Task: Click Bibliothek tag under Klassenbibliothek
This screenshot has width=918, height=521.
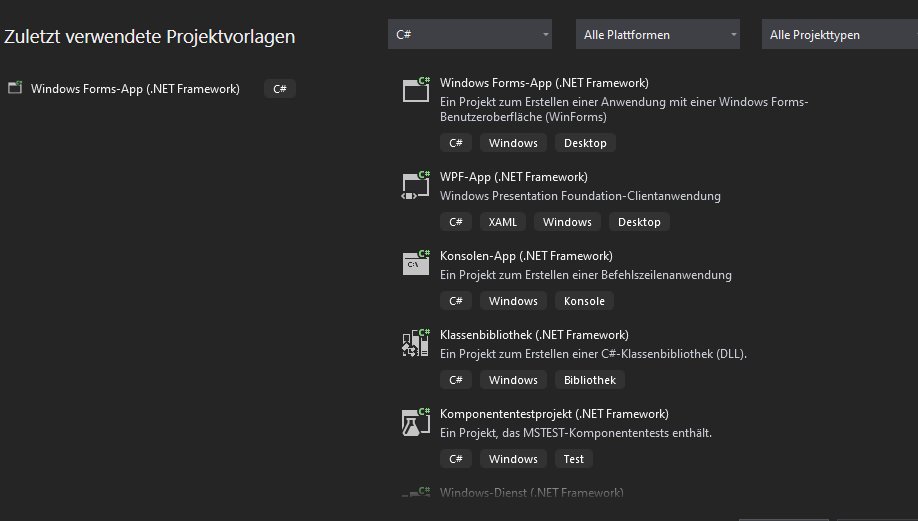Action: click(x=590, y=380)
